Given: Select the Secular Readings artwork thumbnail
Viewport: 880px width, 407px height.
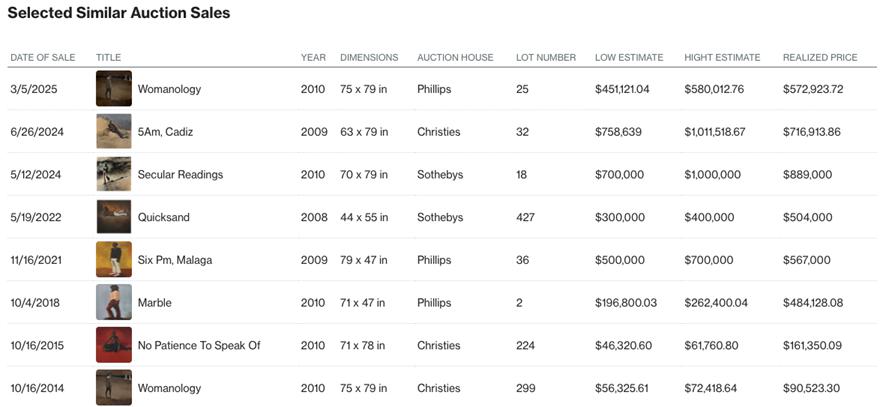Looking at the screenshot, I should [x=114, y=174].
